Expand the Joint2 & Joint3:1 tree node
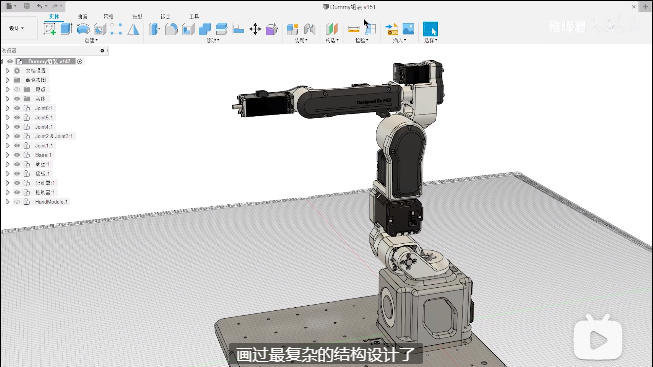 (7, 136)
